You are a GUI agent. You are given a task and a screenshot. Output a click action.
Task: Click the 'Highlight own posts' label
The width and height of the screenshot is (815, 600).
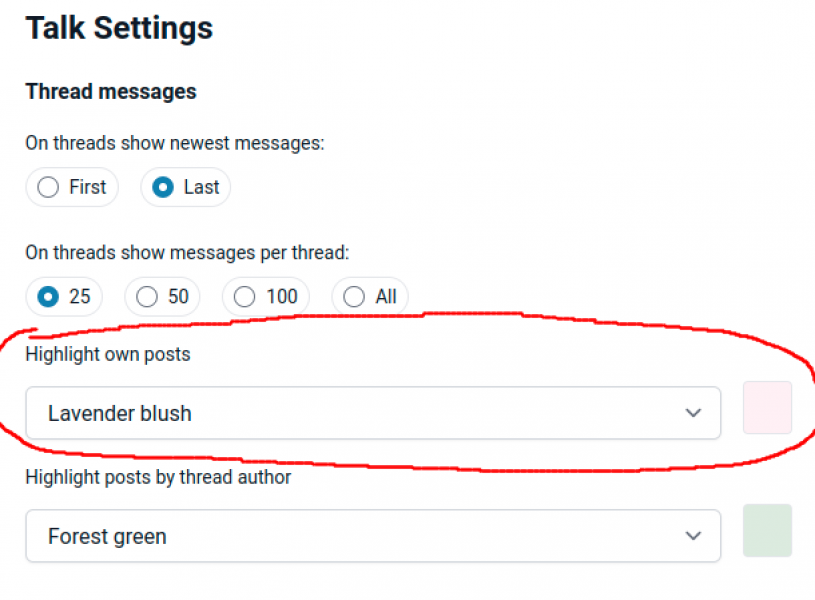coord(108,354)
